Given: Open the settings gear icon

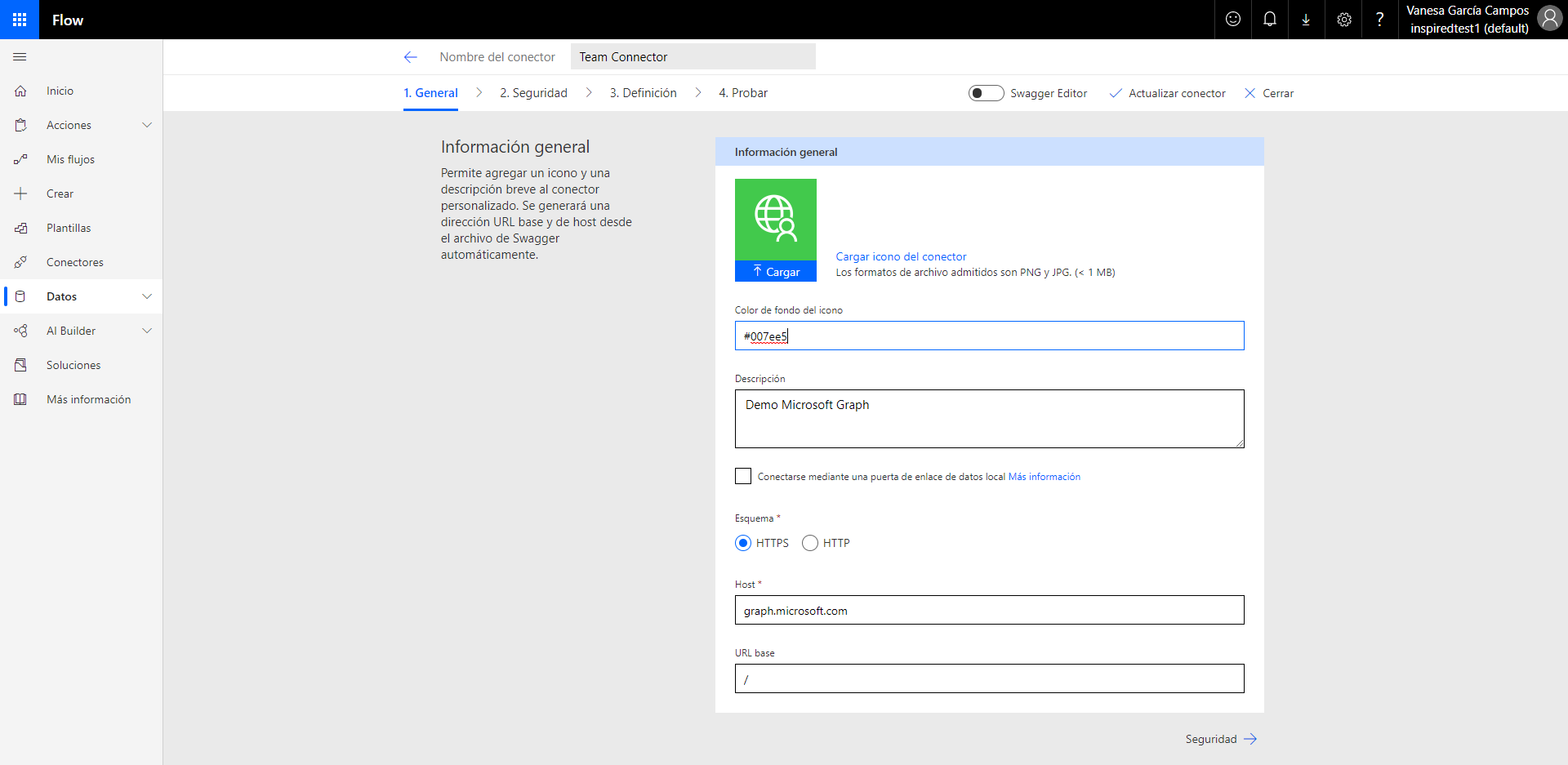Looking at the screenshot, I should coord(1343,20).
